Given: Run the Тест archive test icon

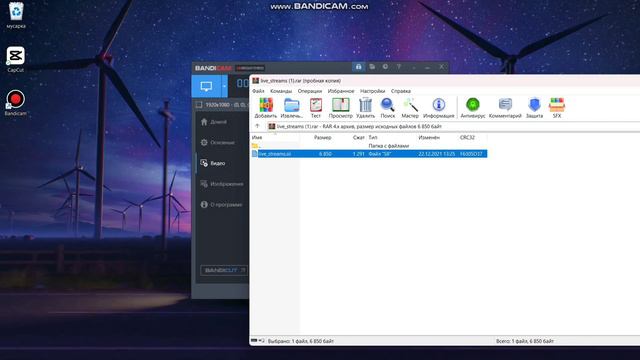Looking at the screenshot, I should coord(316,105).
